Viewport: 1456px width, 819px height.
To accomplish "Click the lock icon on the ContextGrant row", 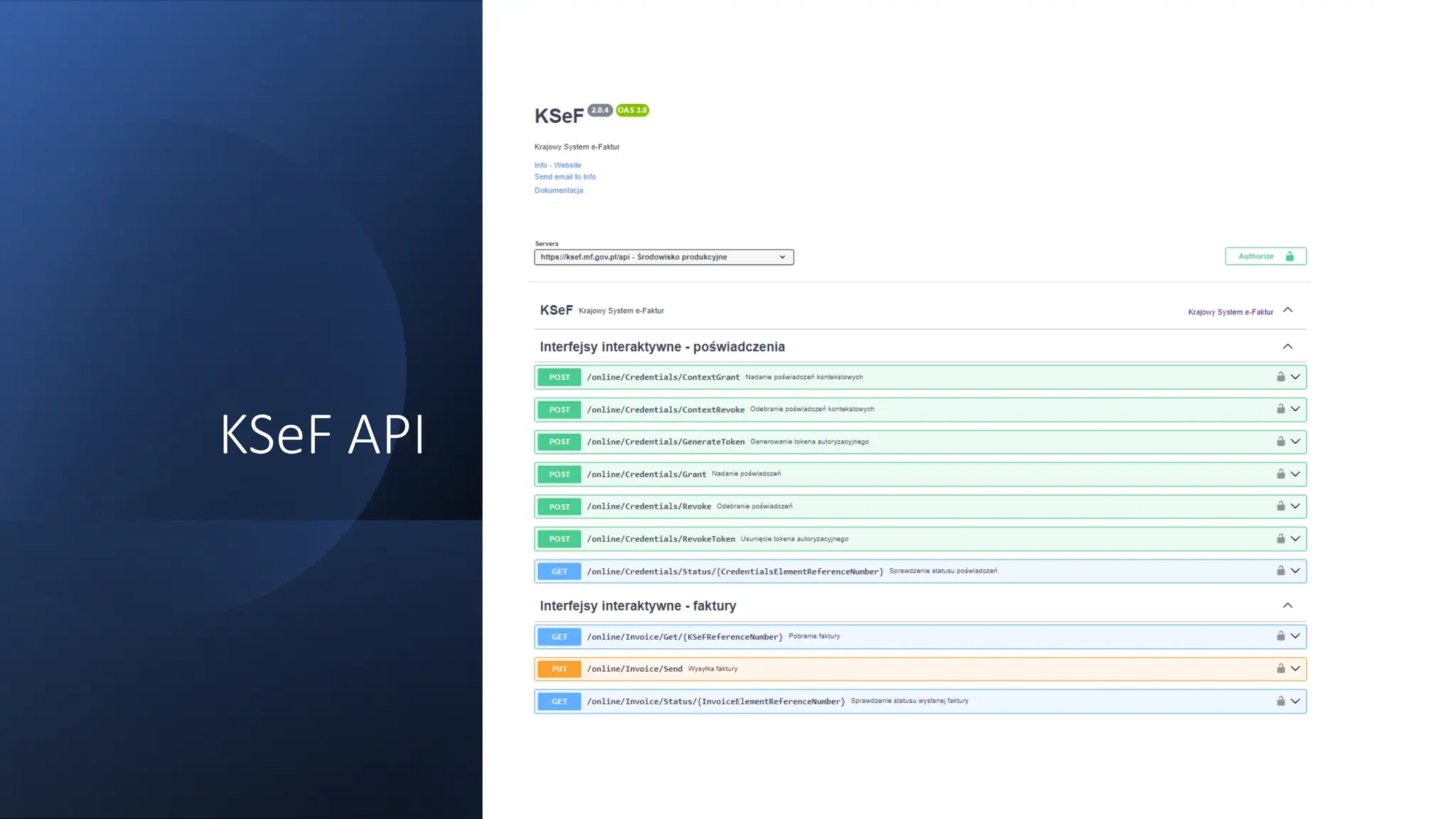I will click(x=1280, y=377).
